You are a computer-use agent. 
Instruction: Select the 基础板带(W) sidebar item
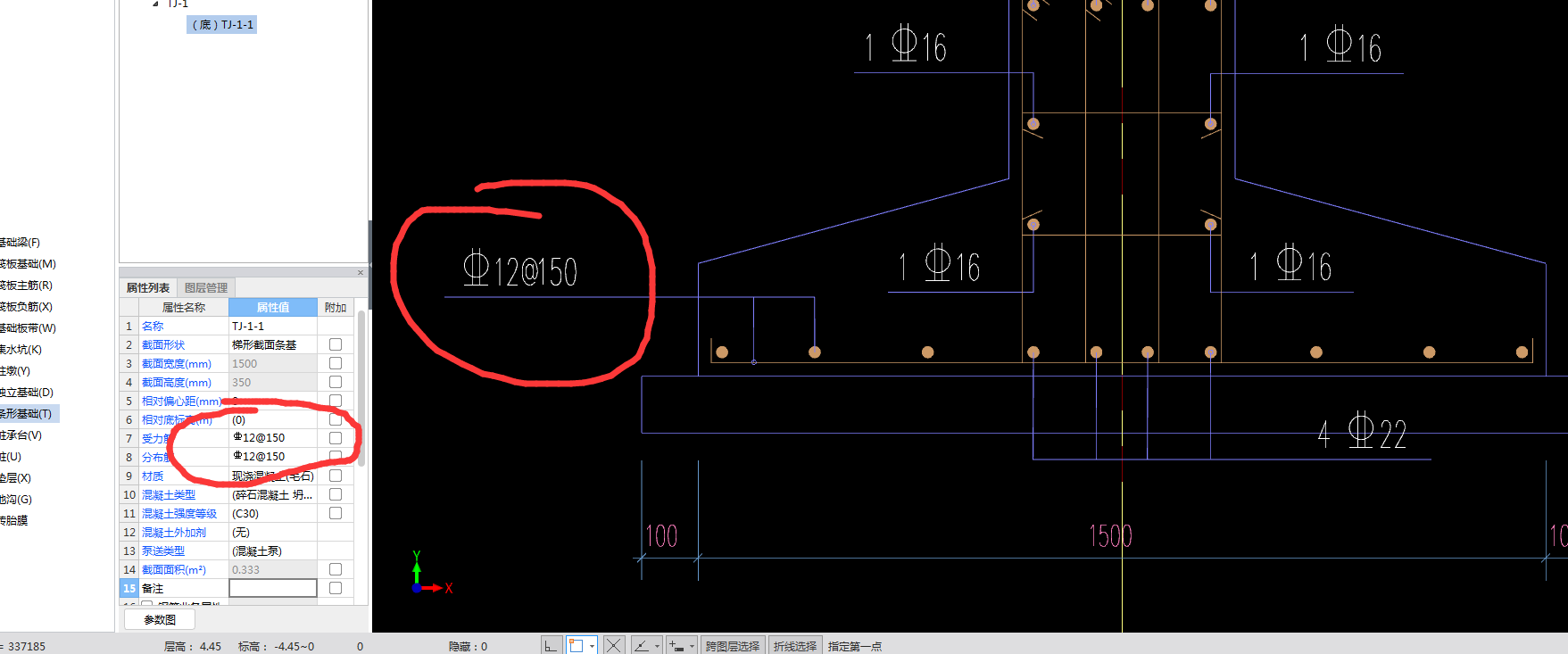point(28,328)
